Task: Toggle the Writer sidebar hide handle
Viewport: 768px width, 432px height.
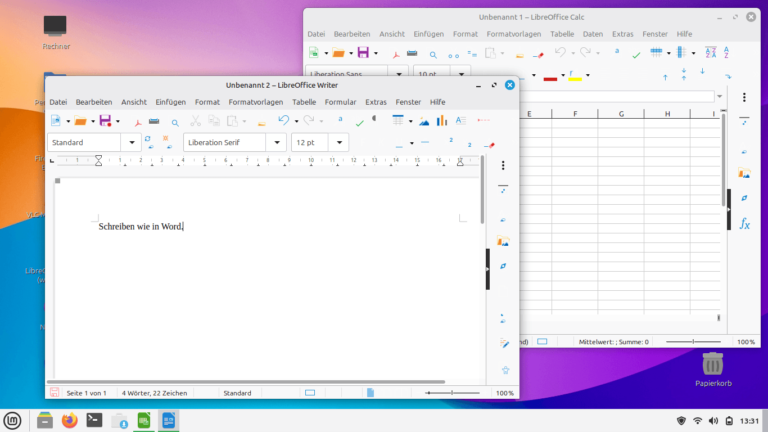Action: pos(487,270)
